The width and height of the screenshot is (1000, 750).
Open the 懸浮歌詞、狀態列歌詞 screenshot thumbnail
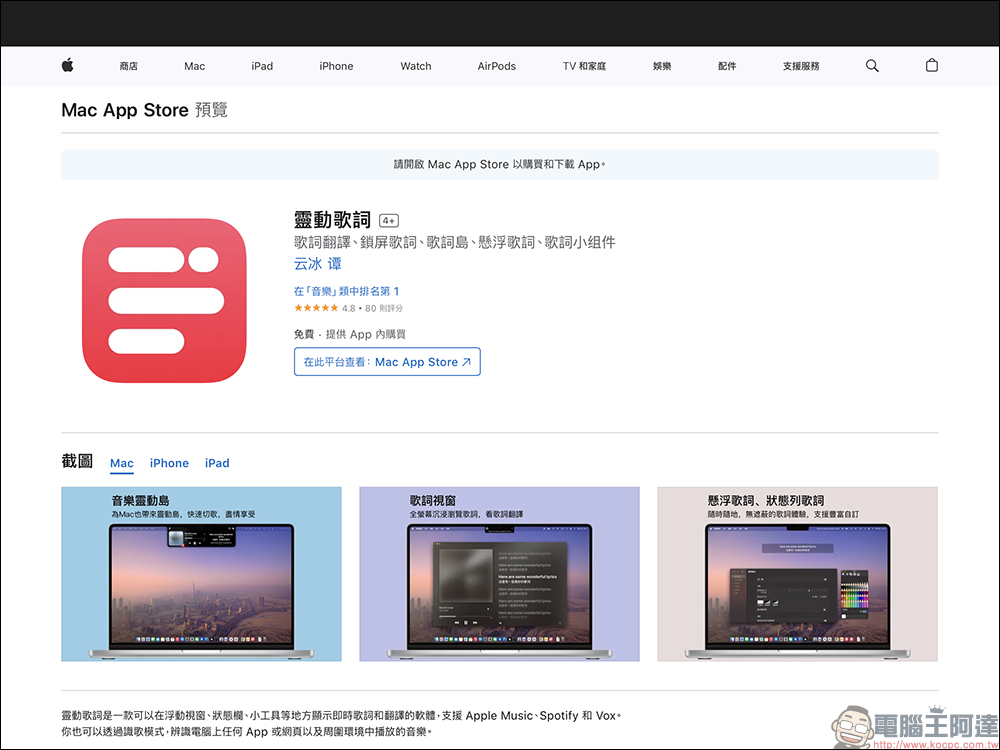[798, 574]
